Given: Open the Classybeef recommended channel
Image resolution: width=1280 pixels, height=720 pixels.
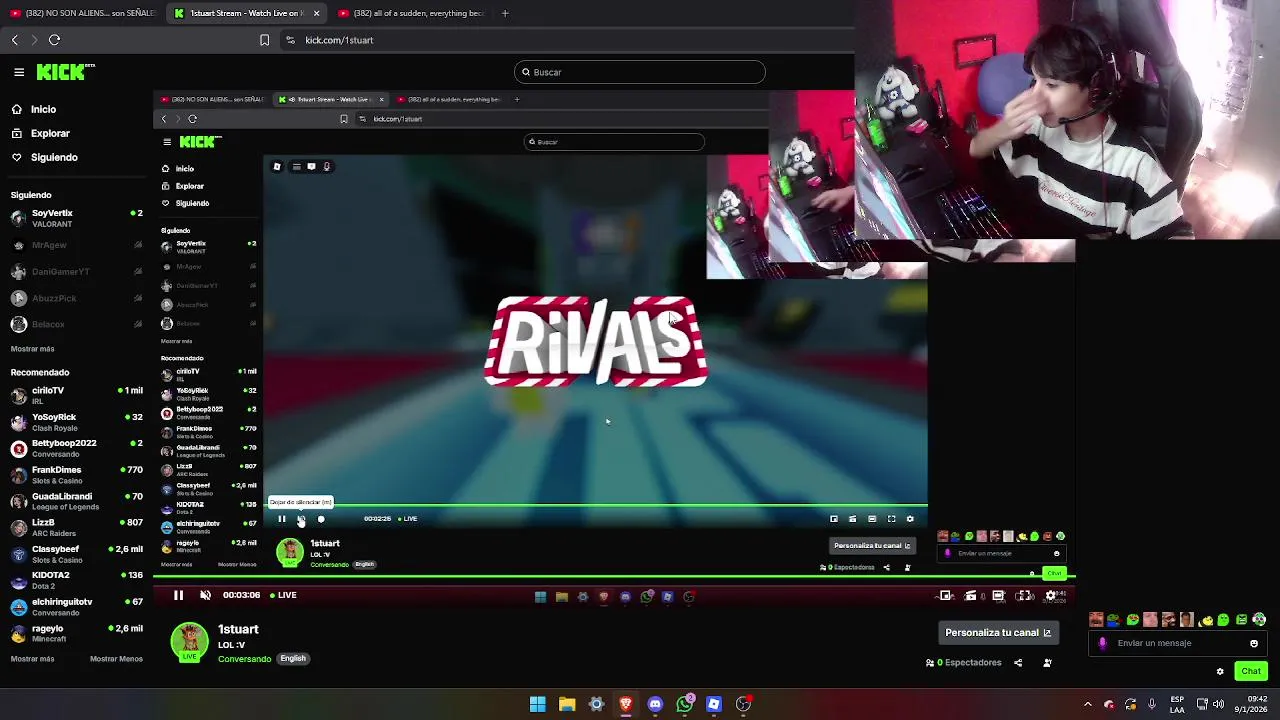Looking at the screenshot, I should click(76, 554).
